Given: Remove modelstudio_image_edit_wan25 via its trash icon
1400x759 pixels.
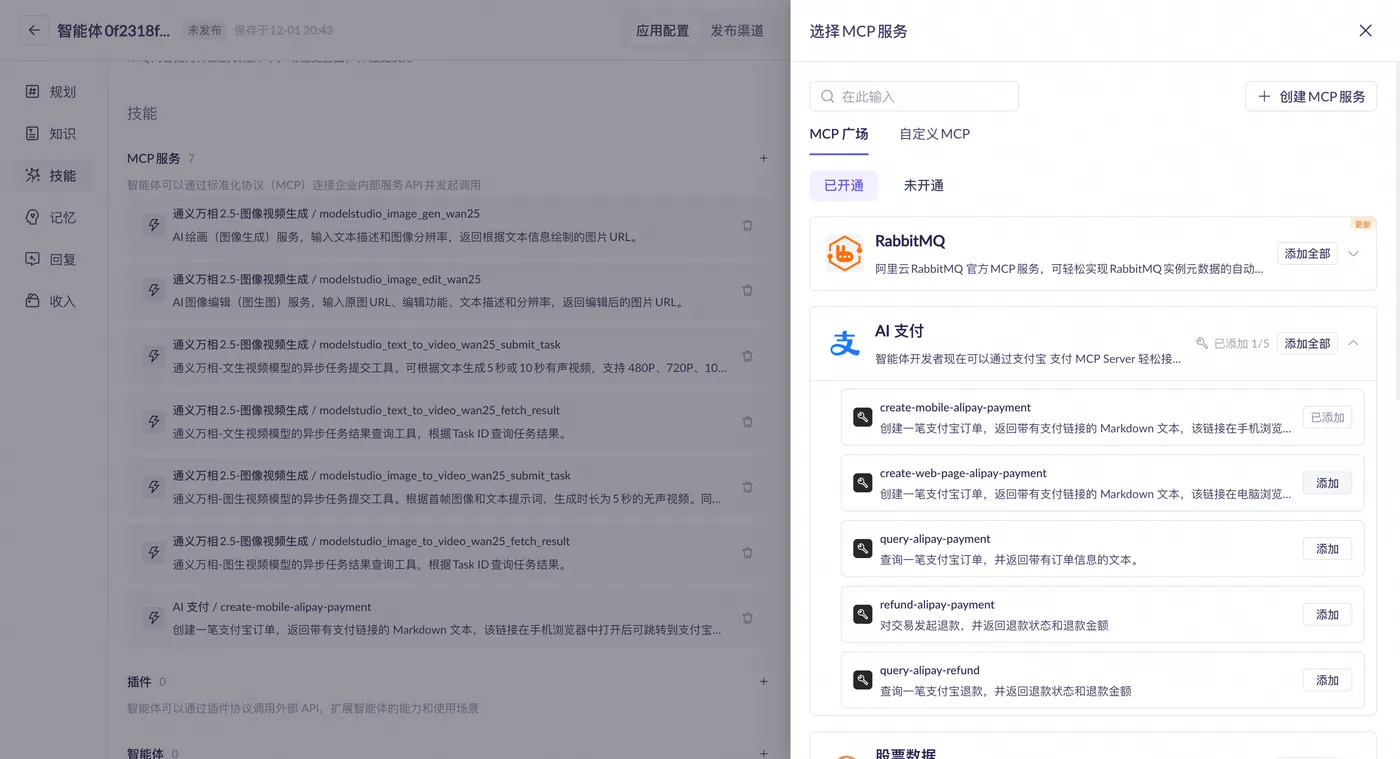Looking at the screenshot, I should coord(747,291).
